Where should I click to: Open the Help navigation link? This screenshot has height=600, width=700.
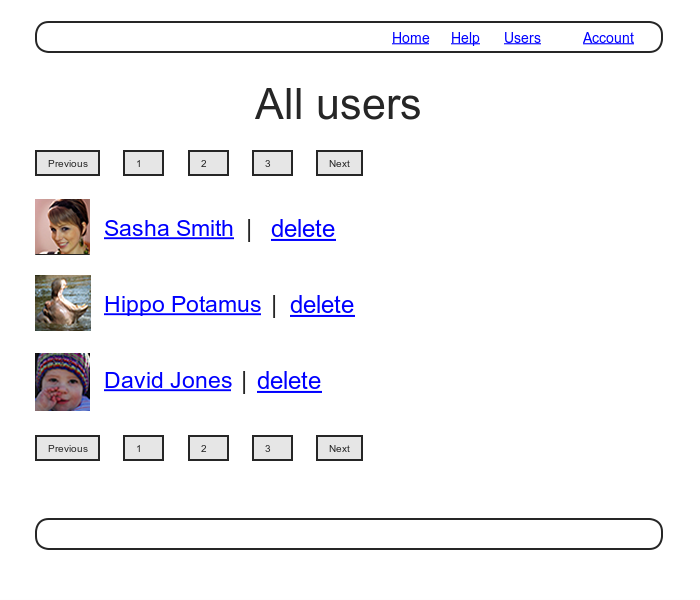coord(465,38)
